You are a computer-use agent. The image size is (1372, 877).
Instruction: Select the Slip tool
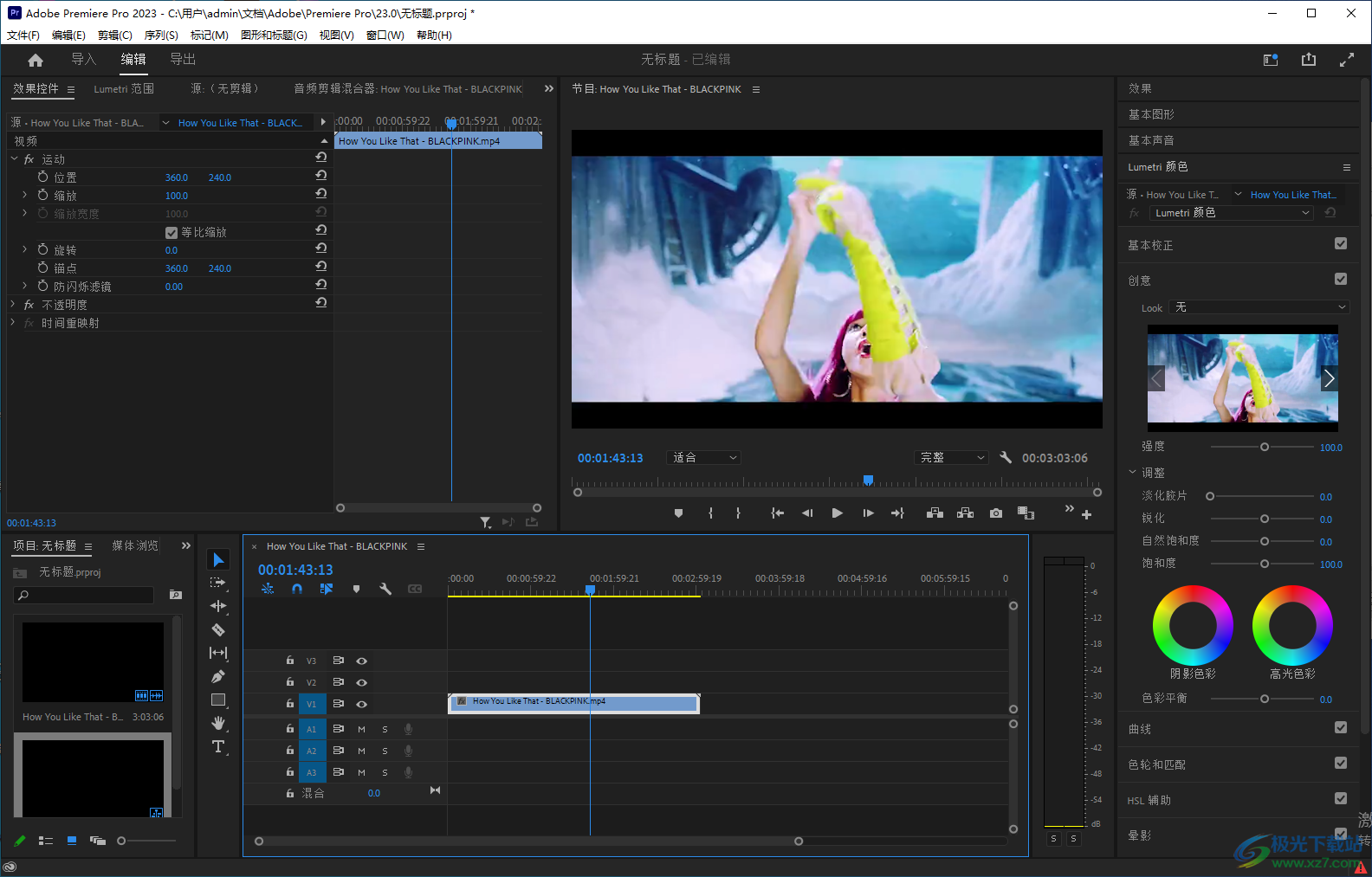point(218,653)
